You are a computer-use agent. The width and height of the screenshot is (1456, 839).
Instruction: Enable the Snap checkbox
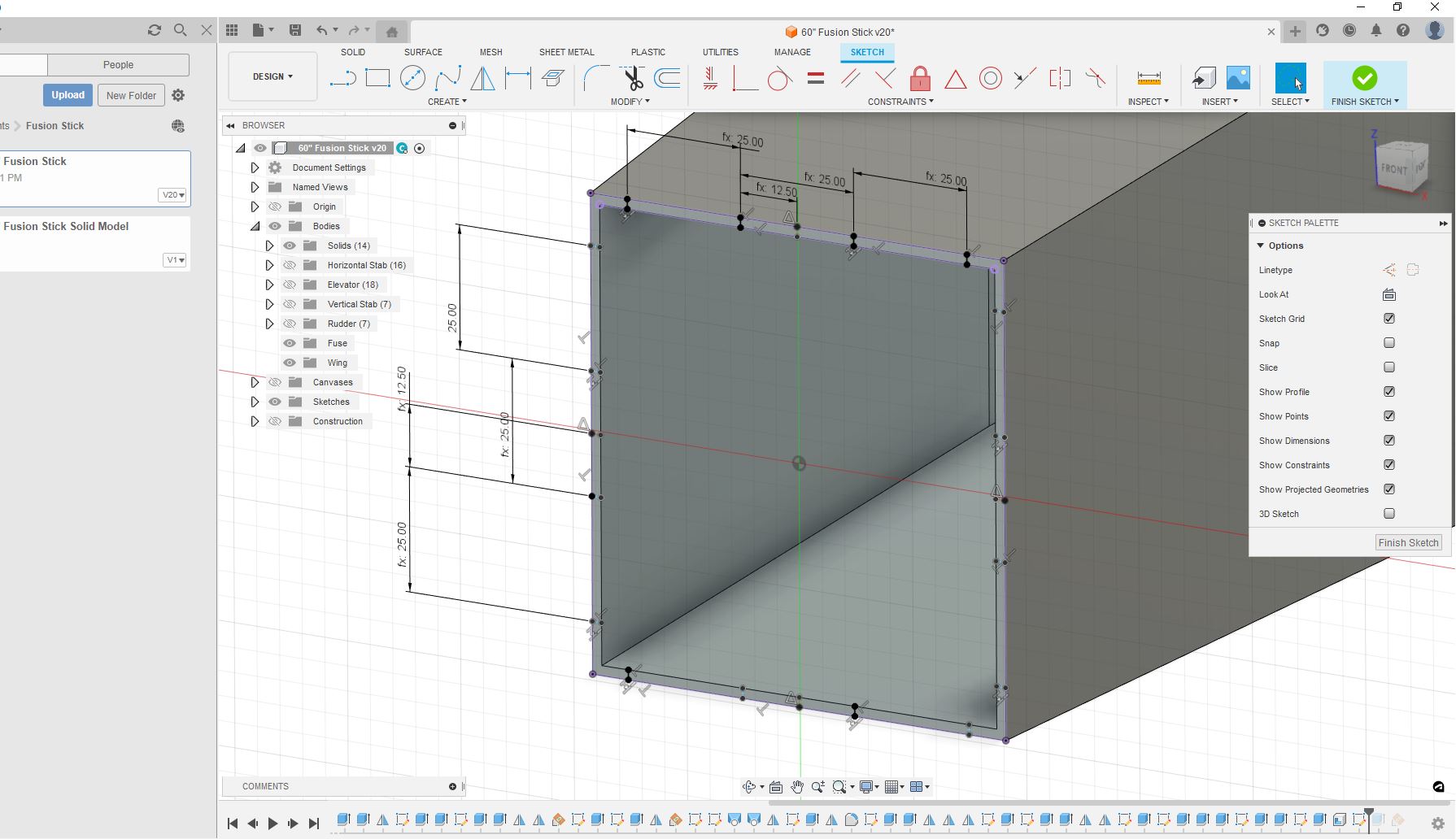pos(1389,343)
